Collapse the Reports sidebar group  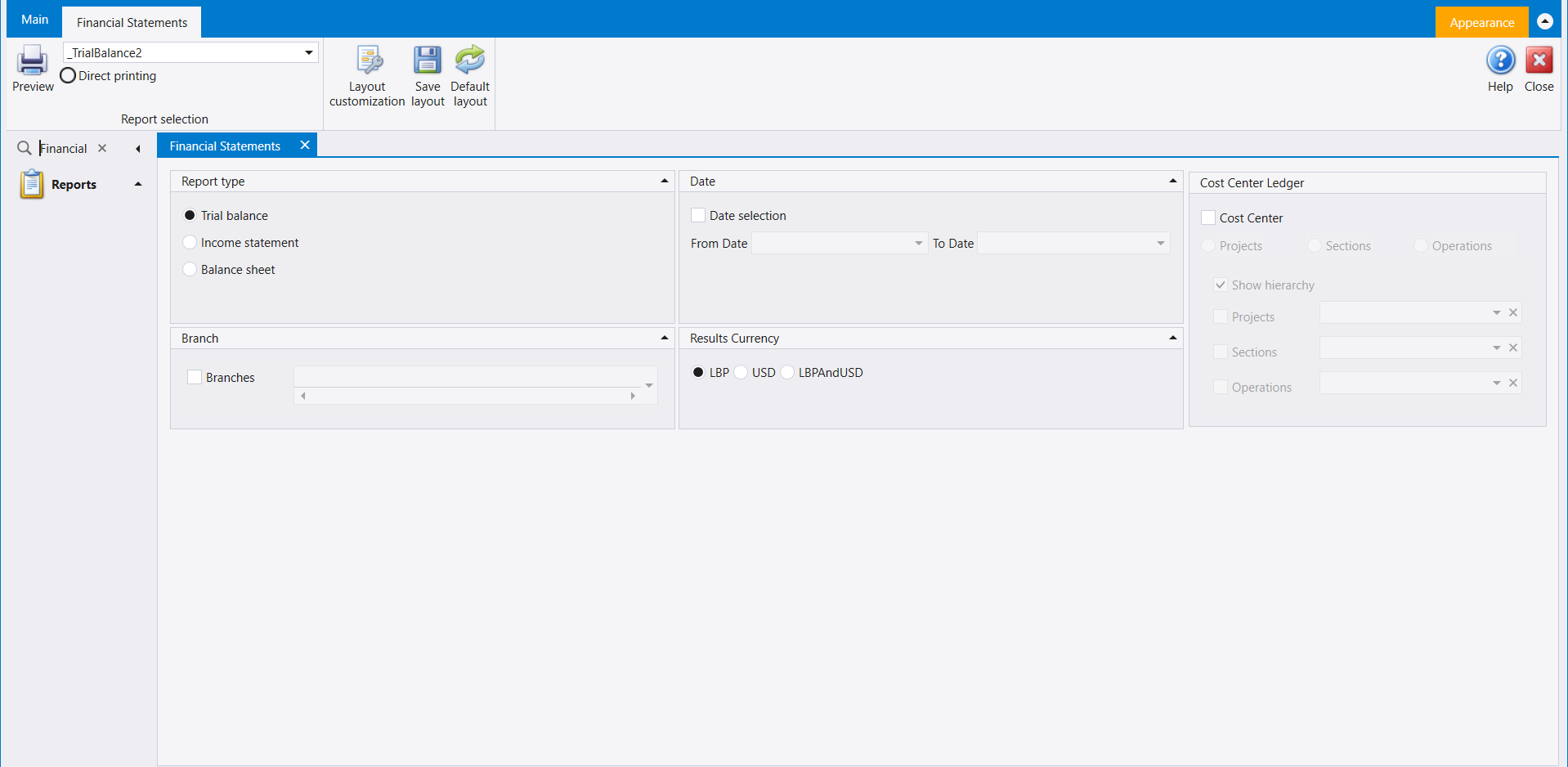[138, 184]
